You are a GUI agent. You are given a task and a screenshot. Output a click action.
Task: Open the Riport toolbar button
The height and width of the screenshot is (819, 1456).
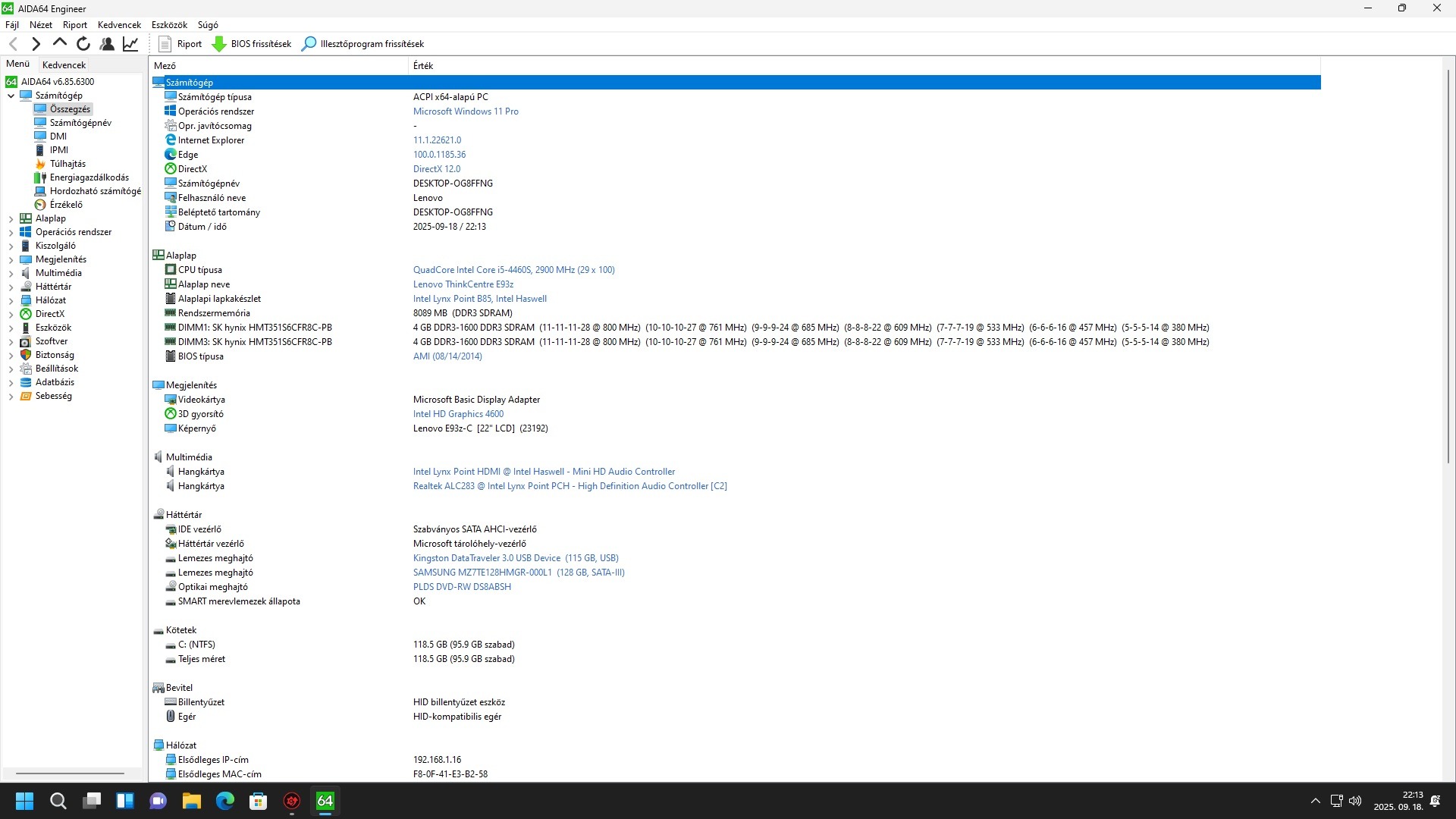[180, 44]
